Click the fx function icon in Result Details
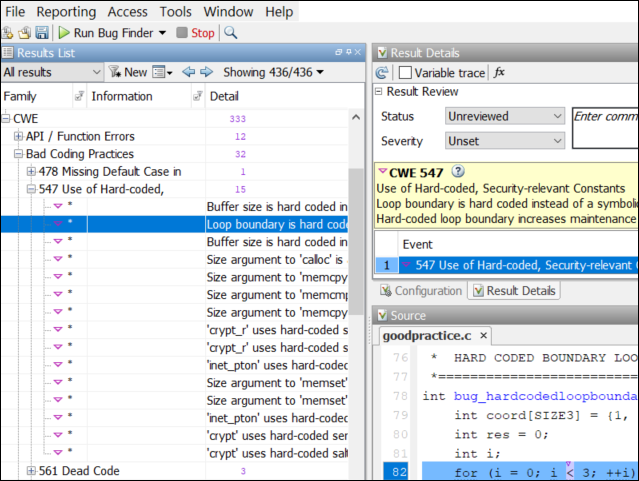Viewport: 639px width, 481px height. (499, 73)
